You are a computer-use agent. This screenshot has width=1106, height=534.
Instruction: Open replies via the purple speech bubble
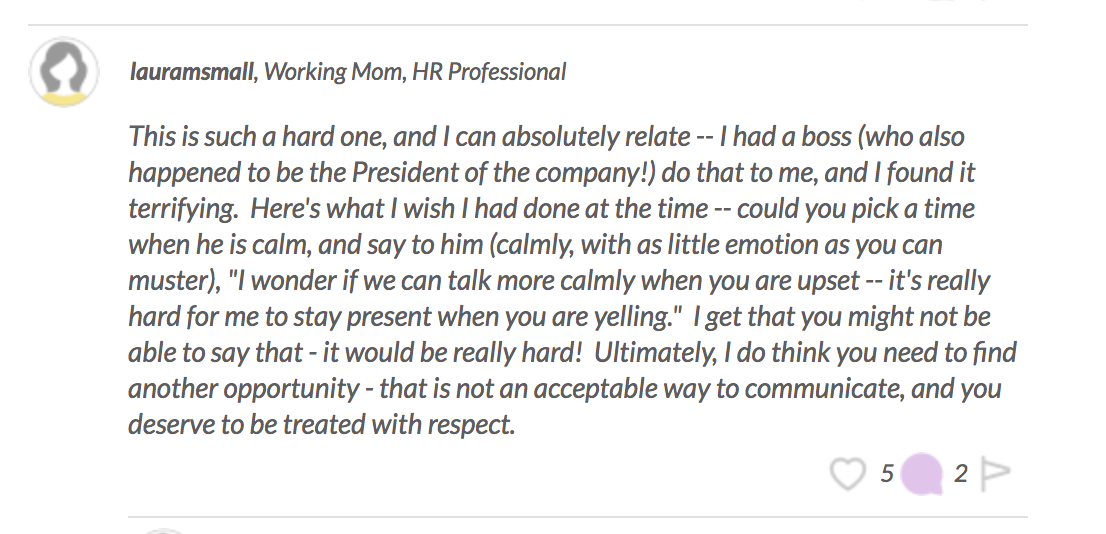click(922, 474)
